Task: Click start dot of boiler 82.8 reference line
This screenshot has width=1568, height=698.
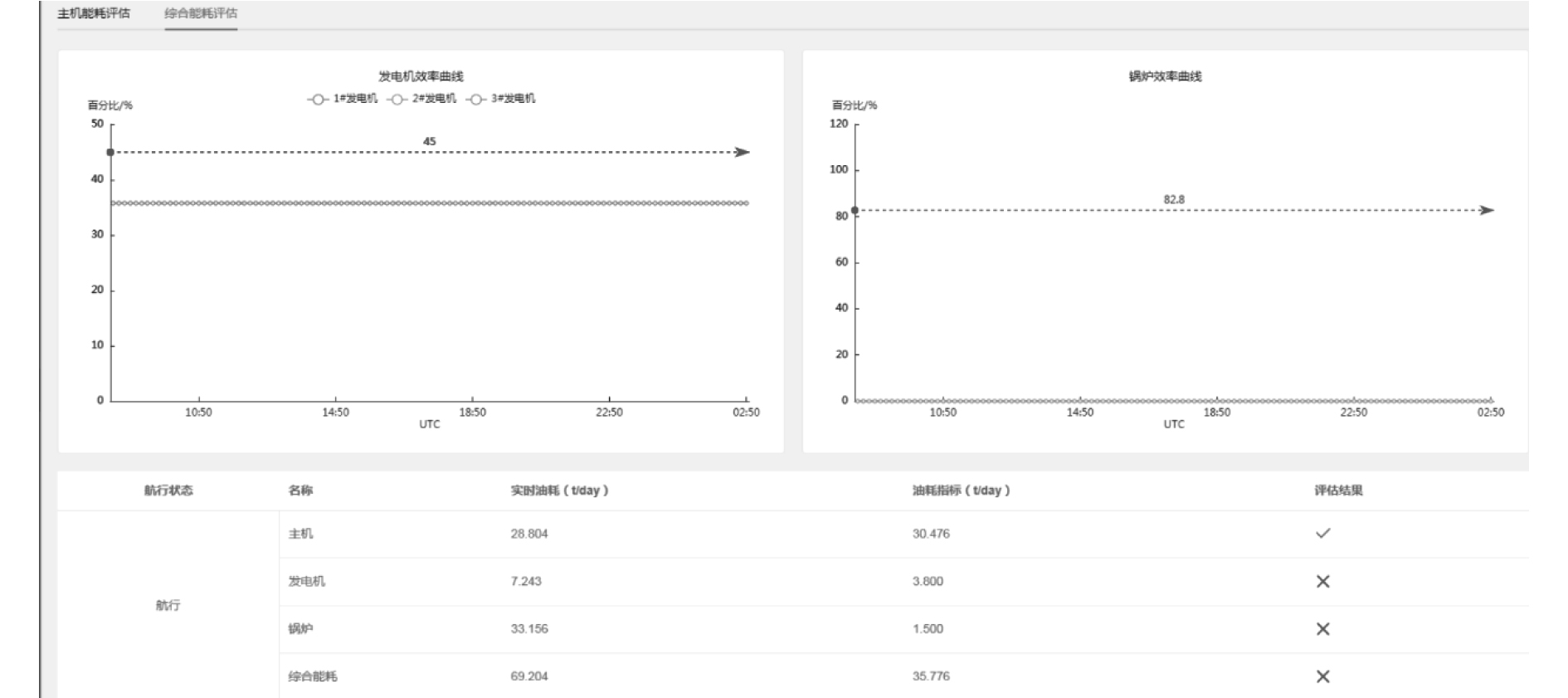Action: tap(855, 211)
